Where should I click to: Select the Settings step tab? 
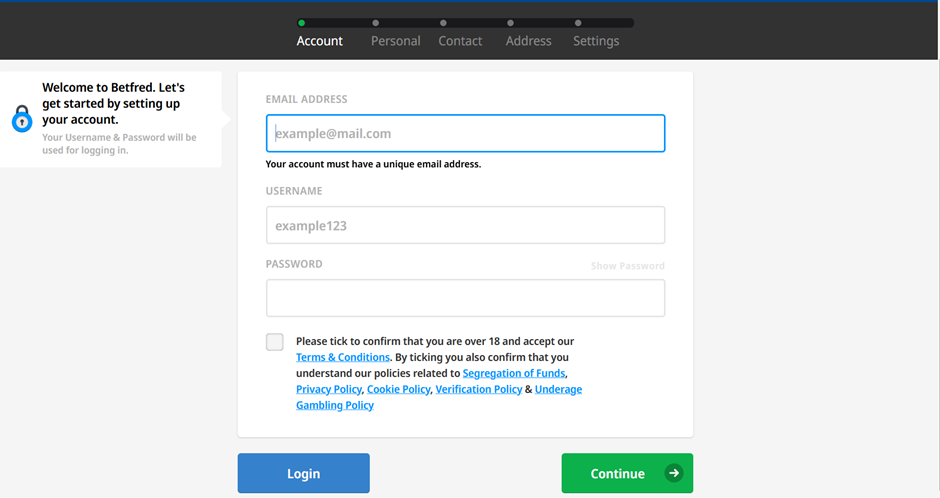596,41
